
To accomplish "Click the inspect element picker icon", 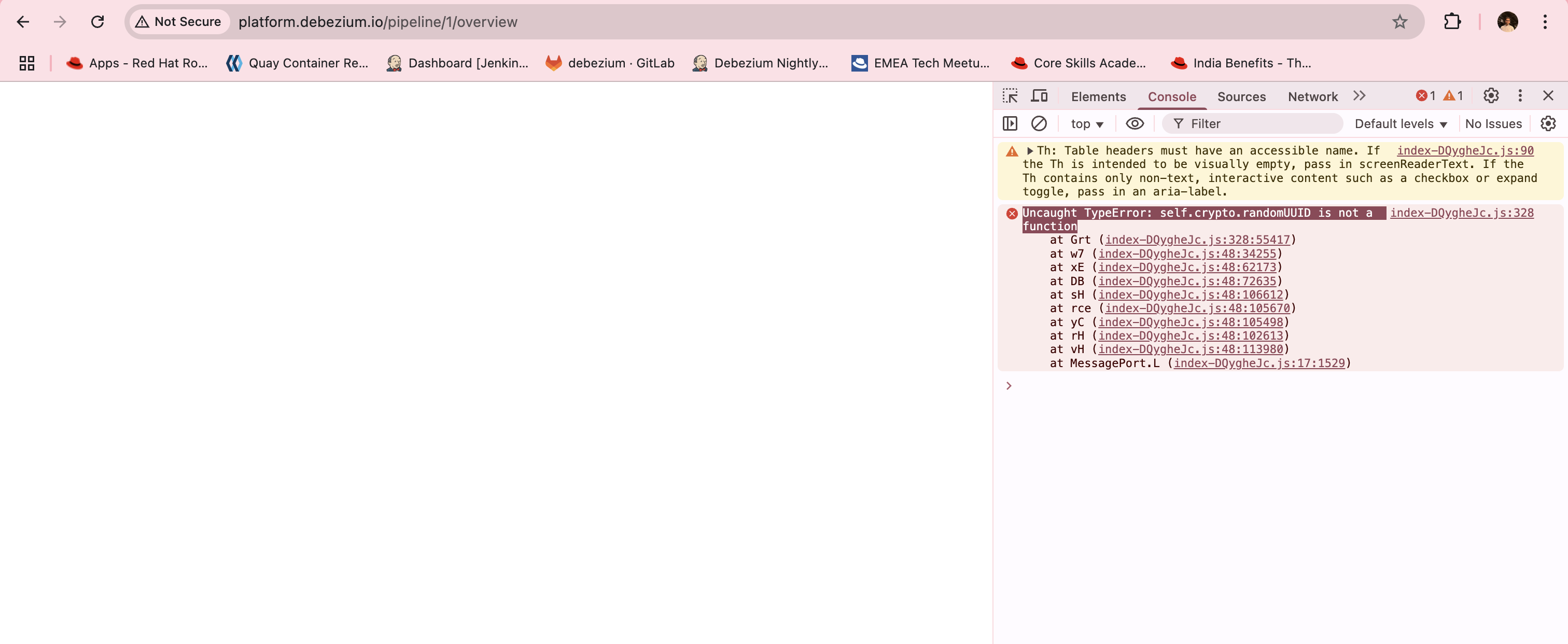I will [1010, 96].
